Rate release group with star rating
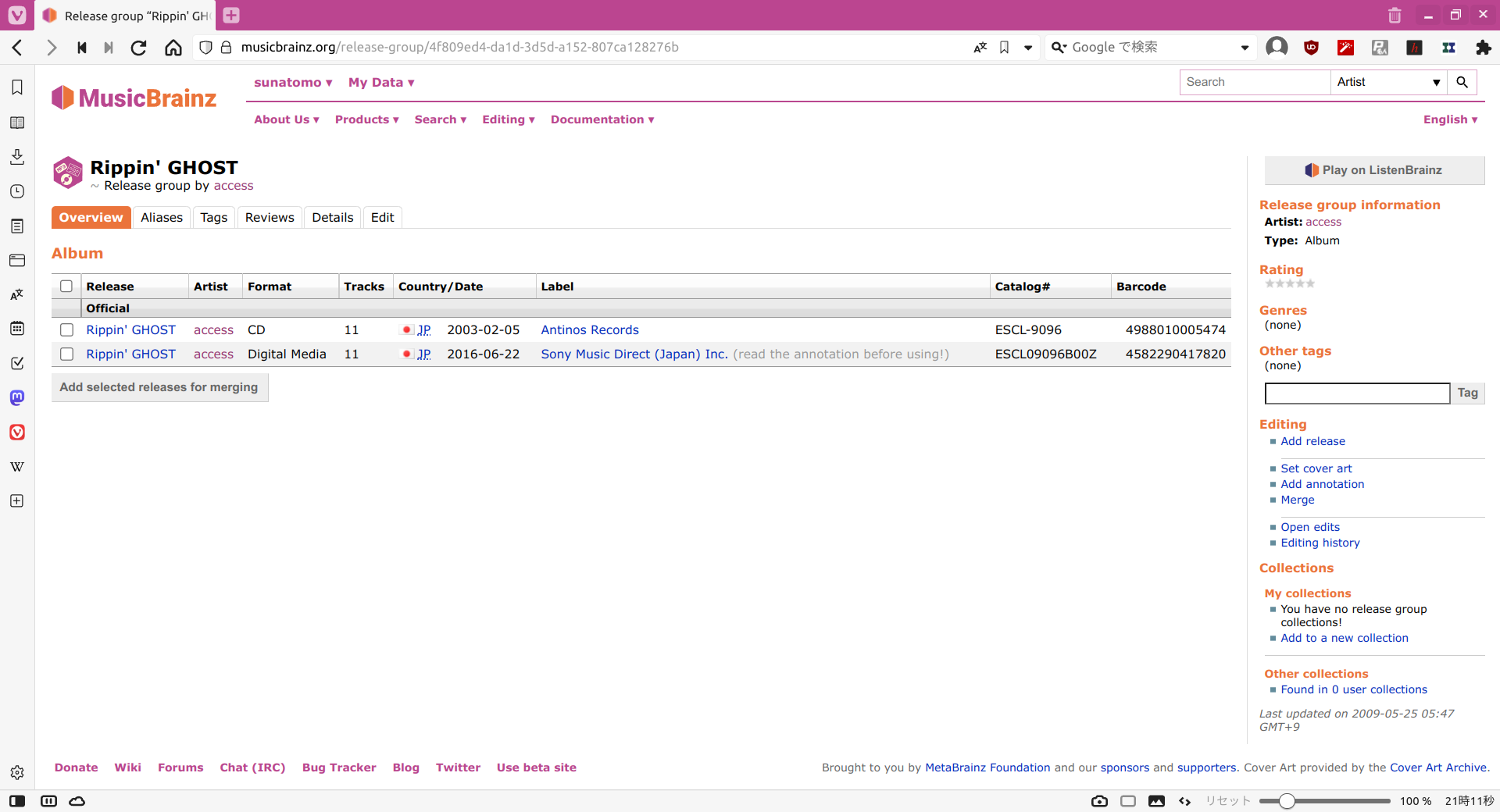Image resolution: width=1500 pixels, height=812 pixels. (1290, 283)
